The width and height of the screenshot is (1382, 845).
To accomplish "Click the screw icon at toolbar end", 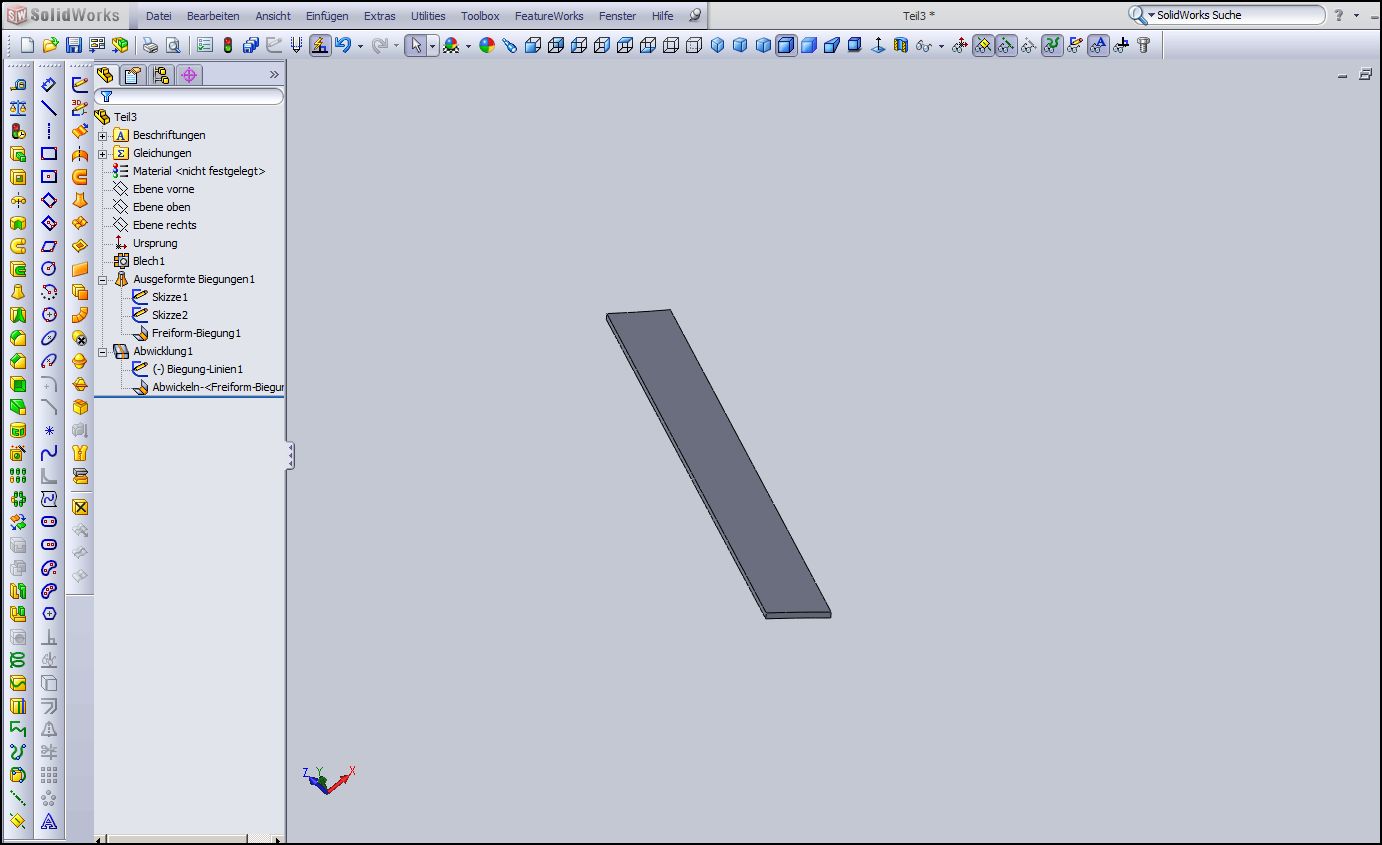I will (1144, 45).
